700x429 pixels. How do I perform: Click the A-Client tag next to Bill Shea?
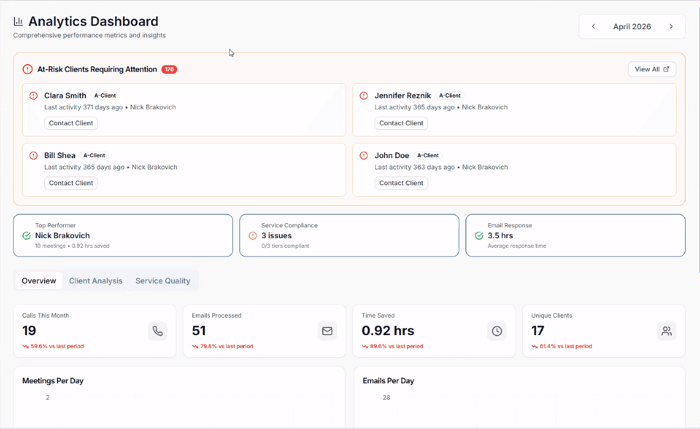click(94, 155)
